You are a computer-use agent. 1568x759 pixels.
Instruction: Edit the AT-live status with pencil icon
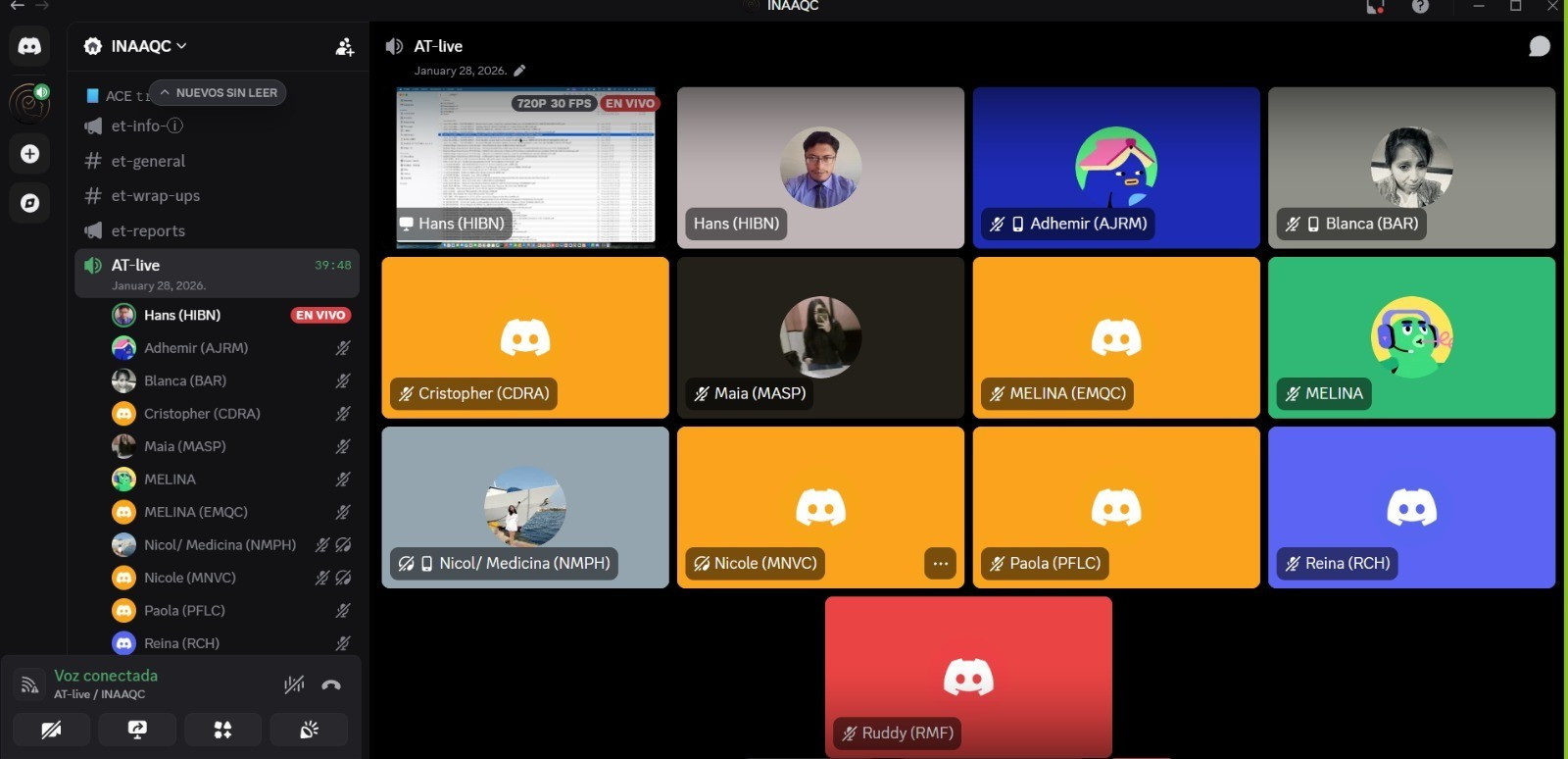coord(519,71)
